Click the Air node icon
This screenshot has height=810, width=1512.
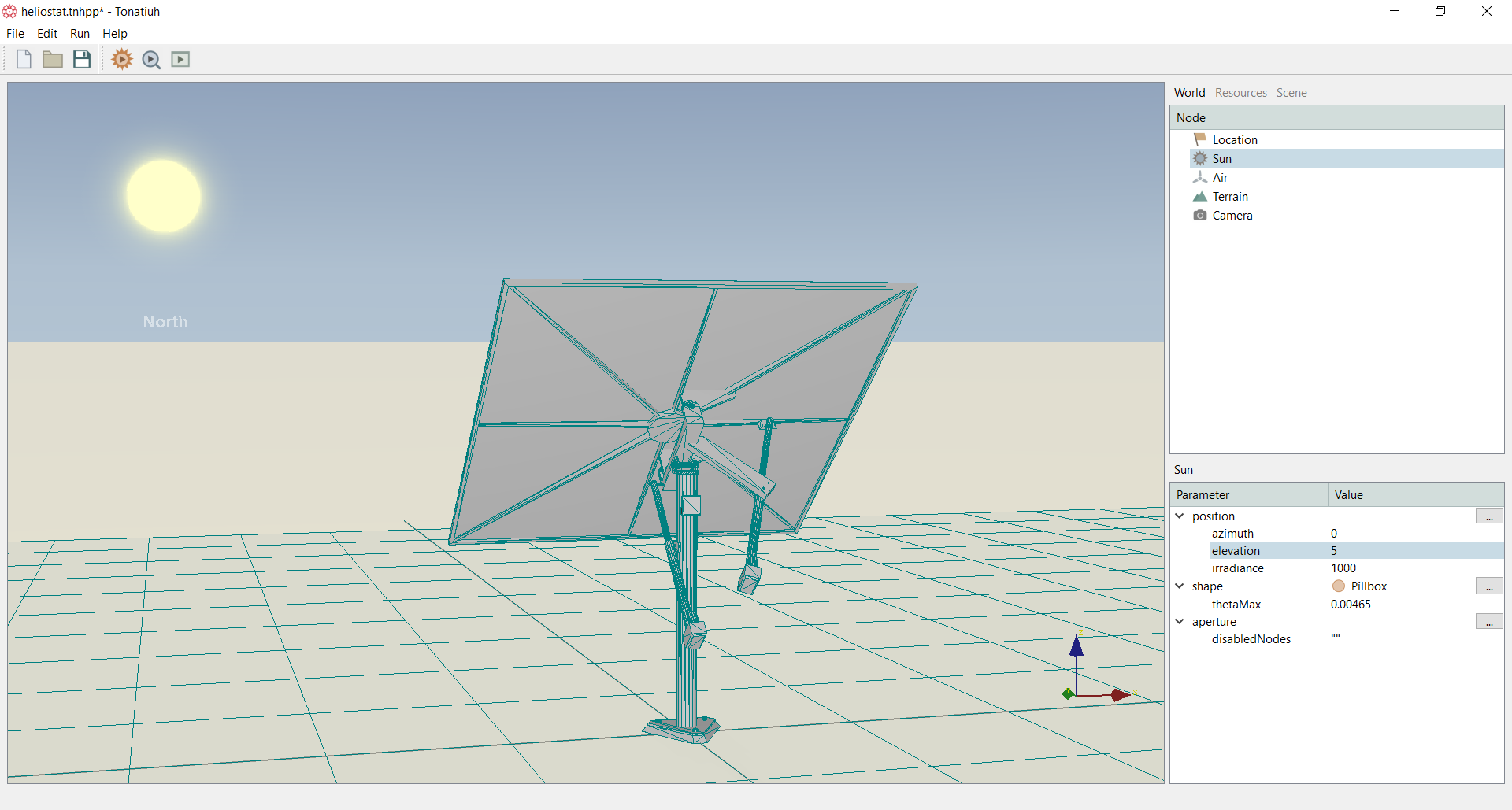pos(1200,177)
